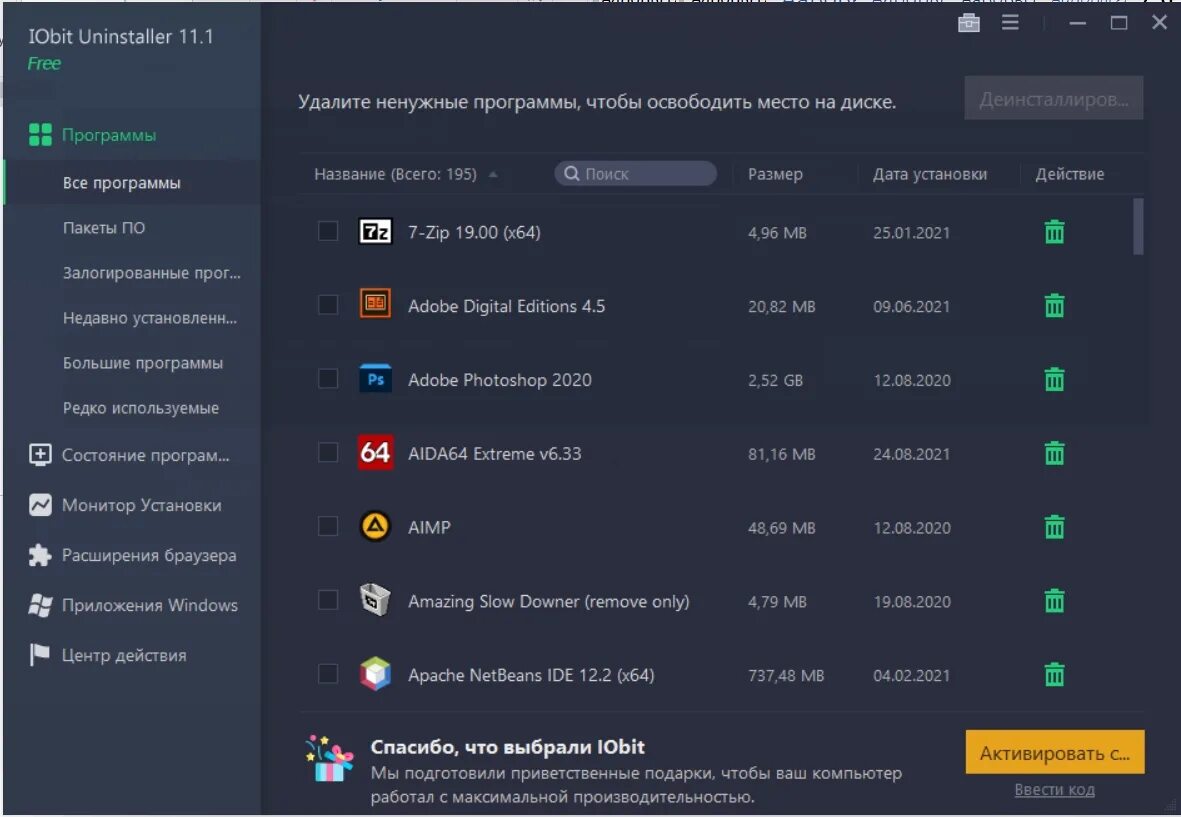1181x817 pixels.
Task: Click the Apache NetBeans cube icon
Action: coord(375,674)
